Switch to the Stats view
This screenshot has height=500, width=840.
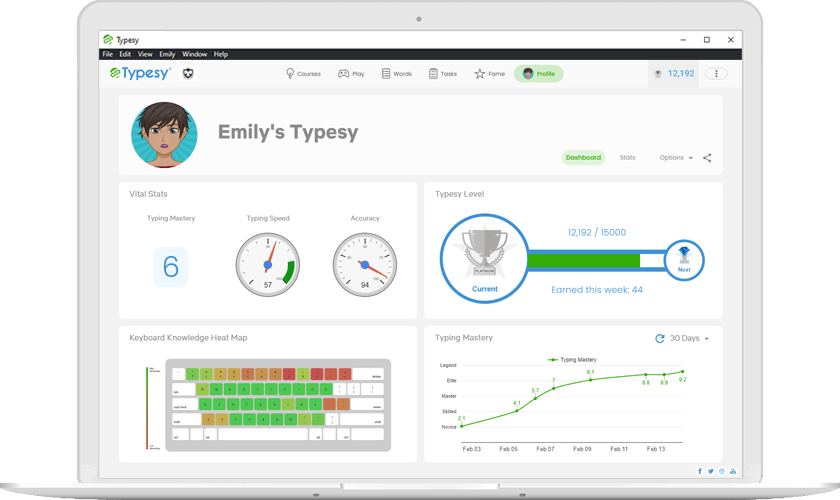tap(627, 158)
